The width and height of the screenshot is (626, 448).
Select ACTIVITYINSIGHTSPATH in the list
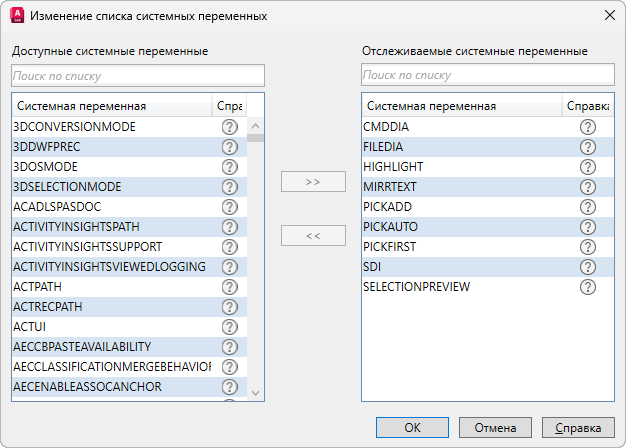[x=84, y=227]
